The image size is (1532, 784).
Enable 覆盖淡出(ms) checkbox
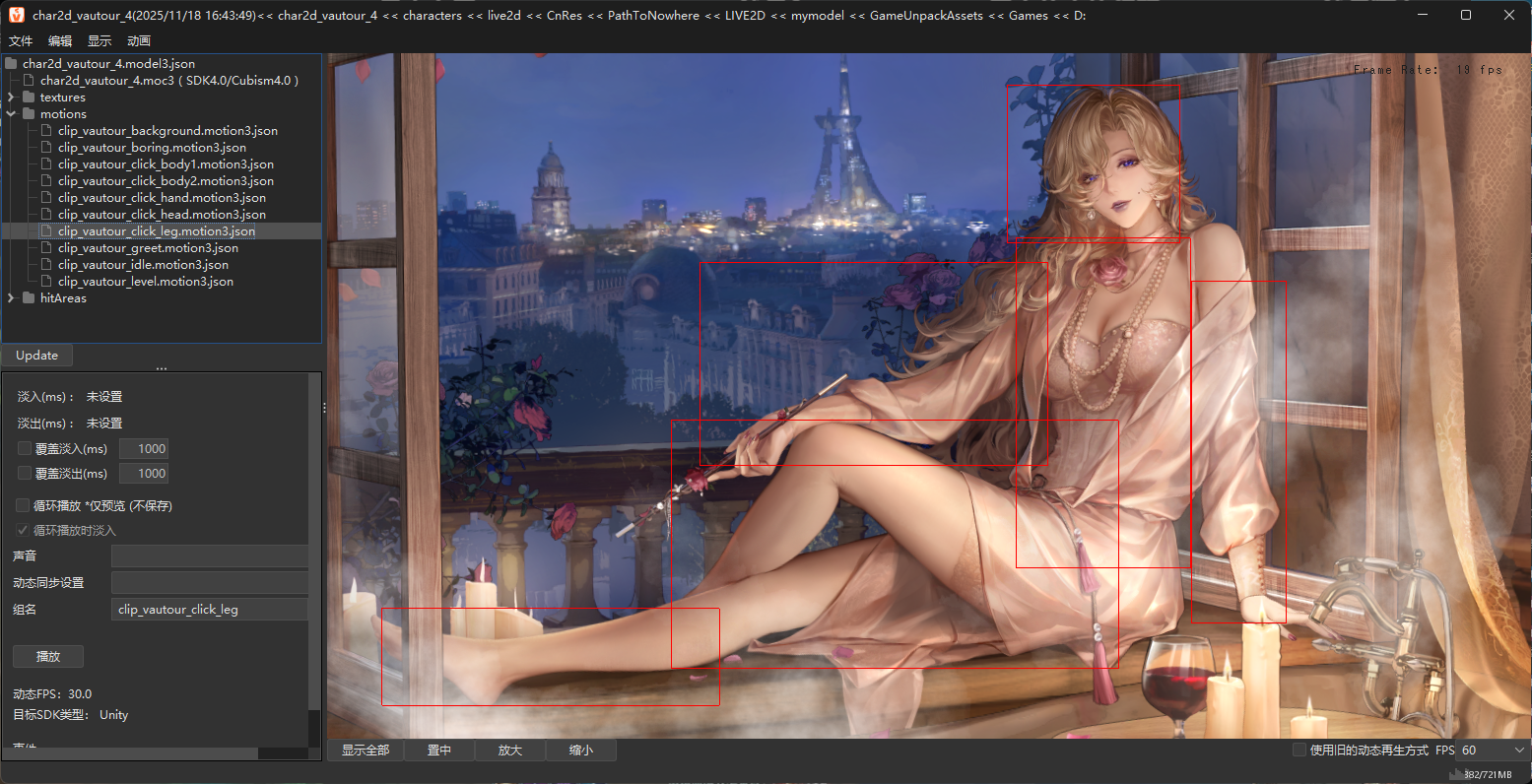(25, 473)
